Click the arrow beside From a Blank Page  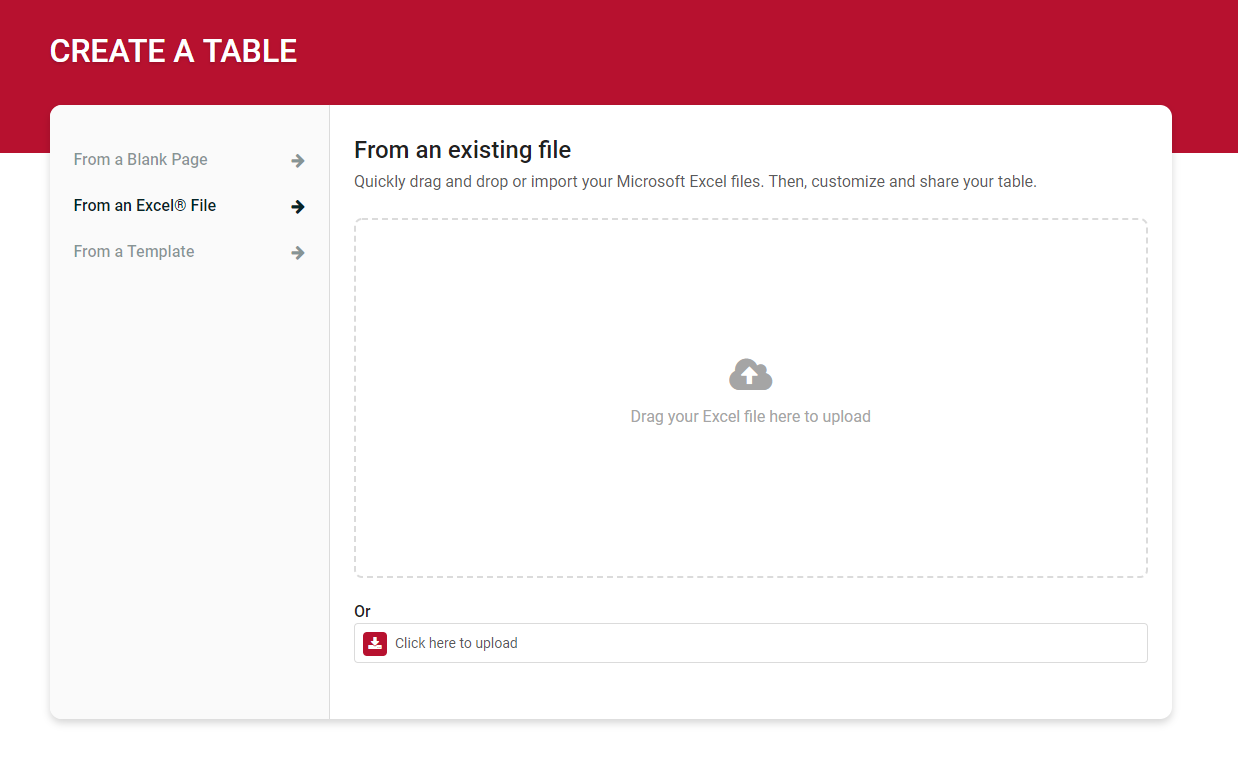(298, 161)
